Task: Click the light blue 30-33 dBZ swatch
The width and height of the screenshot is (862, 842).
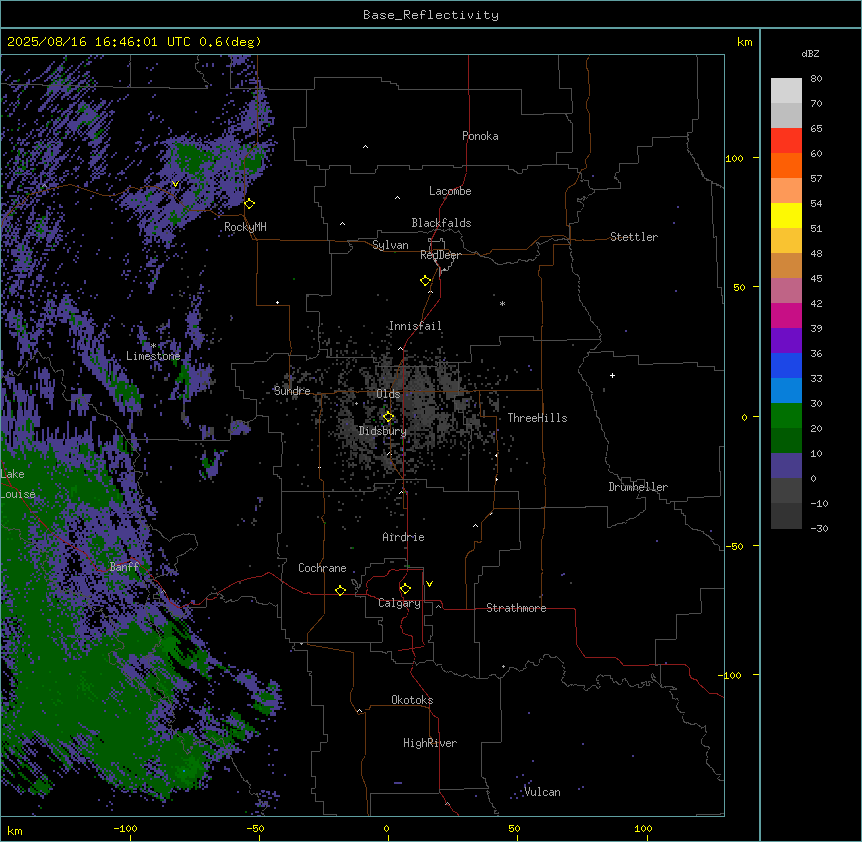Action: coord(786,391)
